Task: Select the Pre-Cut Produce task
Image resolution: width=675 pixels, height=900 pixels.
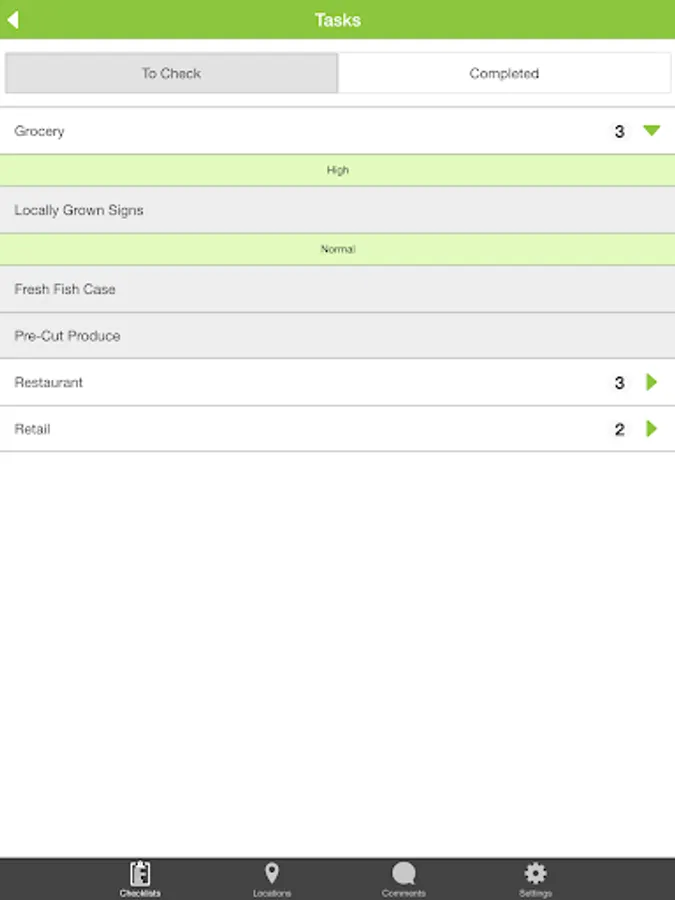Action: 67,336
